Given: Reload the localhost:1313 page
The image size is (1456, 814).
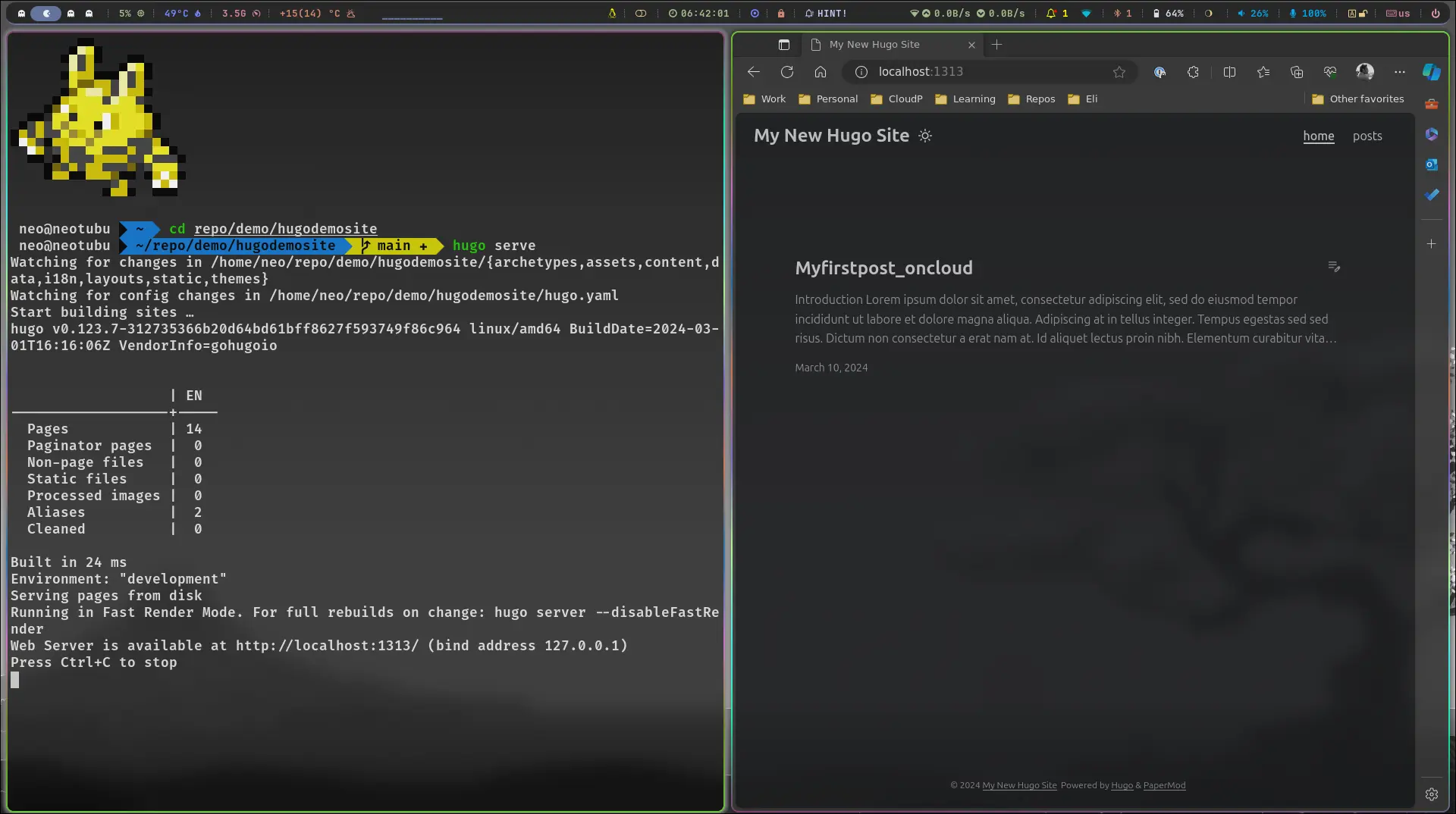Looking at the screenshot, I should click(x=787, y=72).
